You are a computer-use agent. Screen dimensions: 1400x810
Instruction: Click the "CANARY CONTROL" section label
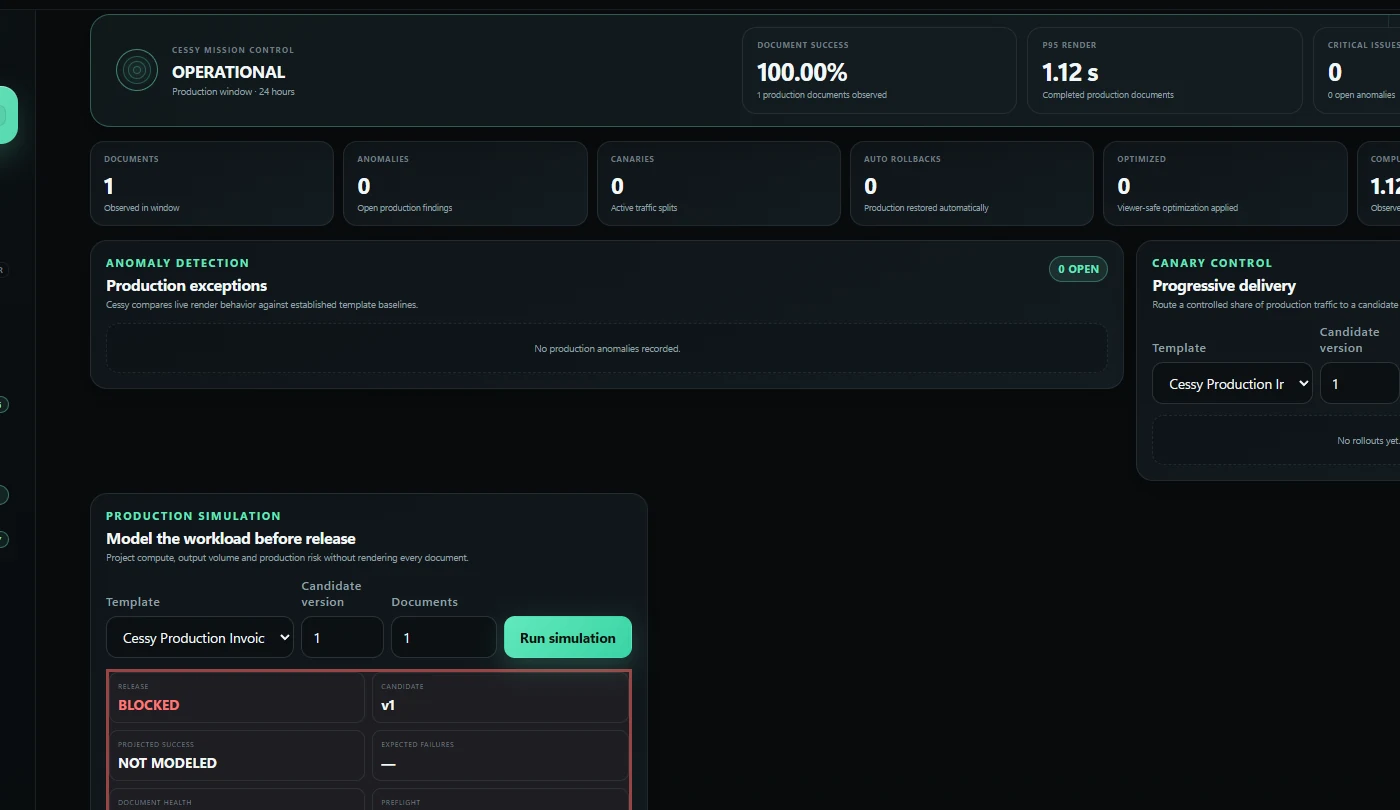(x=1212, y=263)
